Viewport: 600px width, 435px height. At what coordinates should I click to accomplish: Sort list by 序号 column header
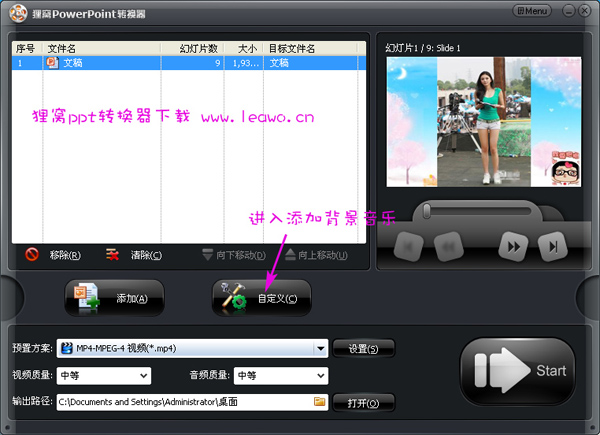27,49
